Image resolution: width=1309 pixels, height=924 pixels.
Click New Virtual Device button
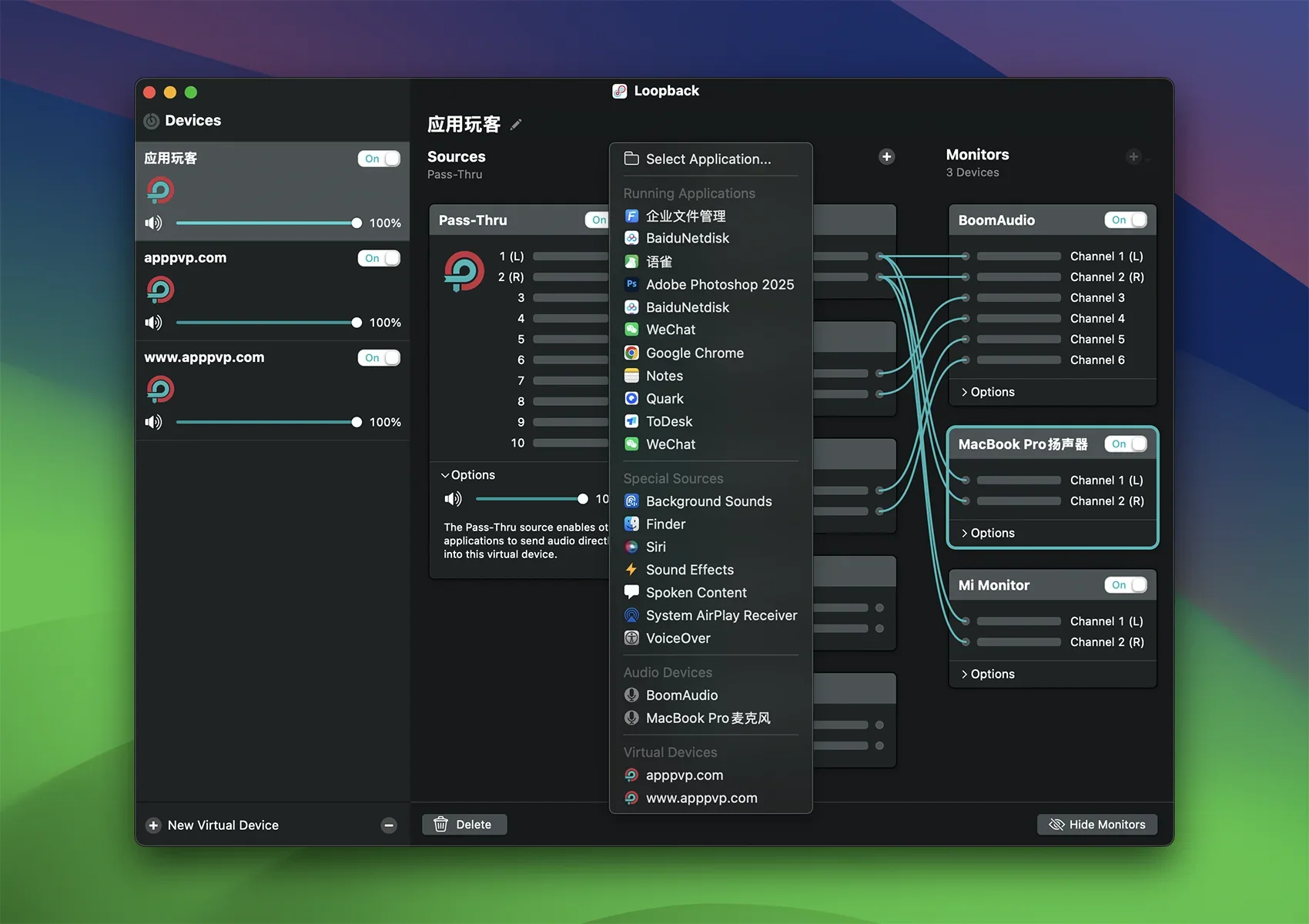[x=213, y=825]
